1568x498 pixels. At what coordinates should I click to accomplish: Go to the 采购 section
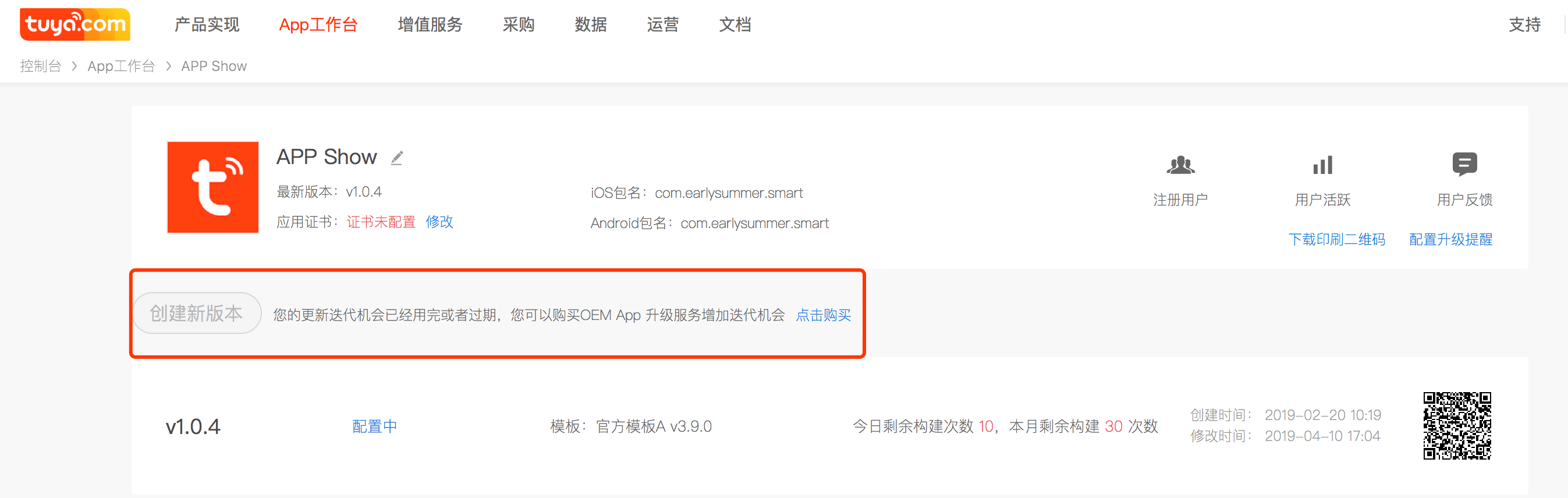point(519,25)
